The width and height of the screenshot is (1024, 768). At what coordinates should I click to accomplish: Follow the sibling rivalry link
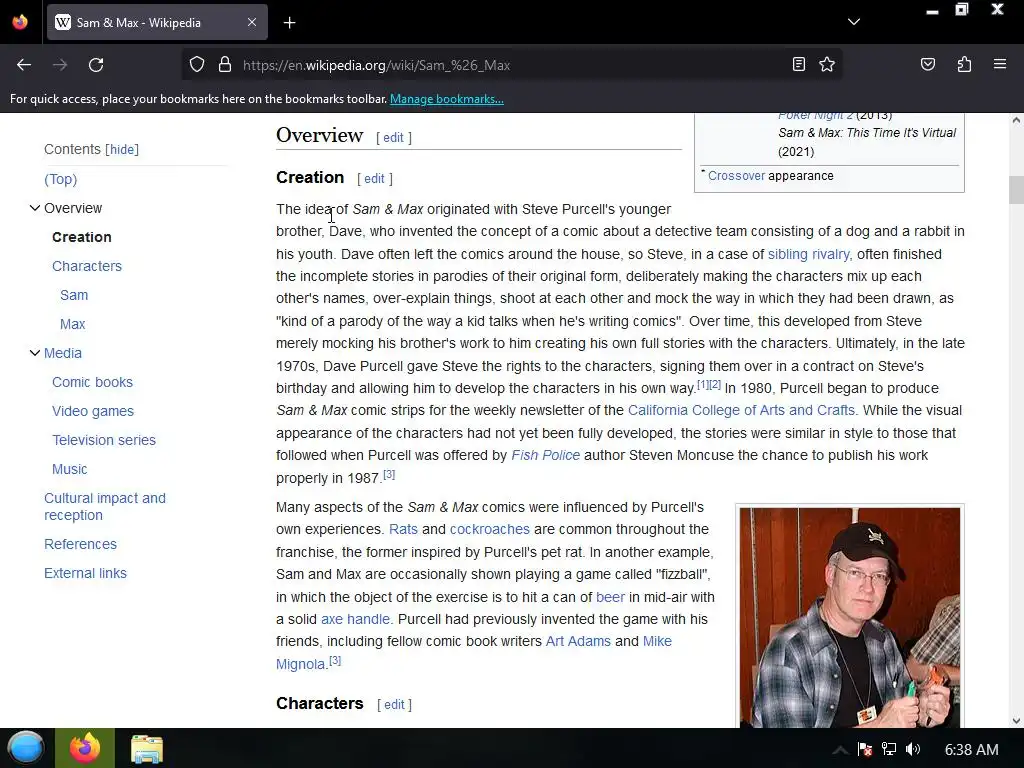(808, 254)
